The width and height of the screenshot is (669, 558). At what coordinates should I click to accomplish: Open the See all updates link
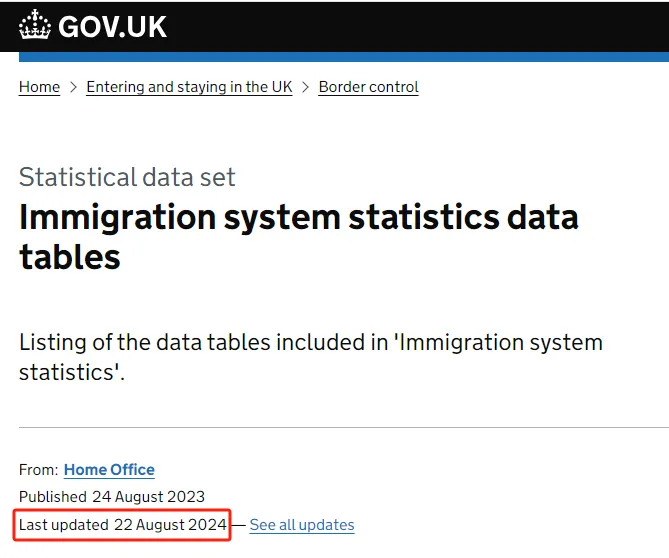(302, 525)
